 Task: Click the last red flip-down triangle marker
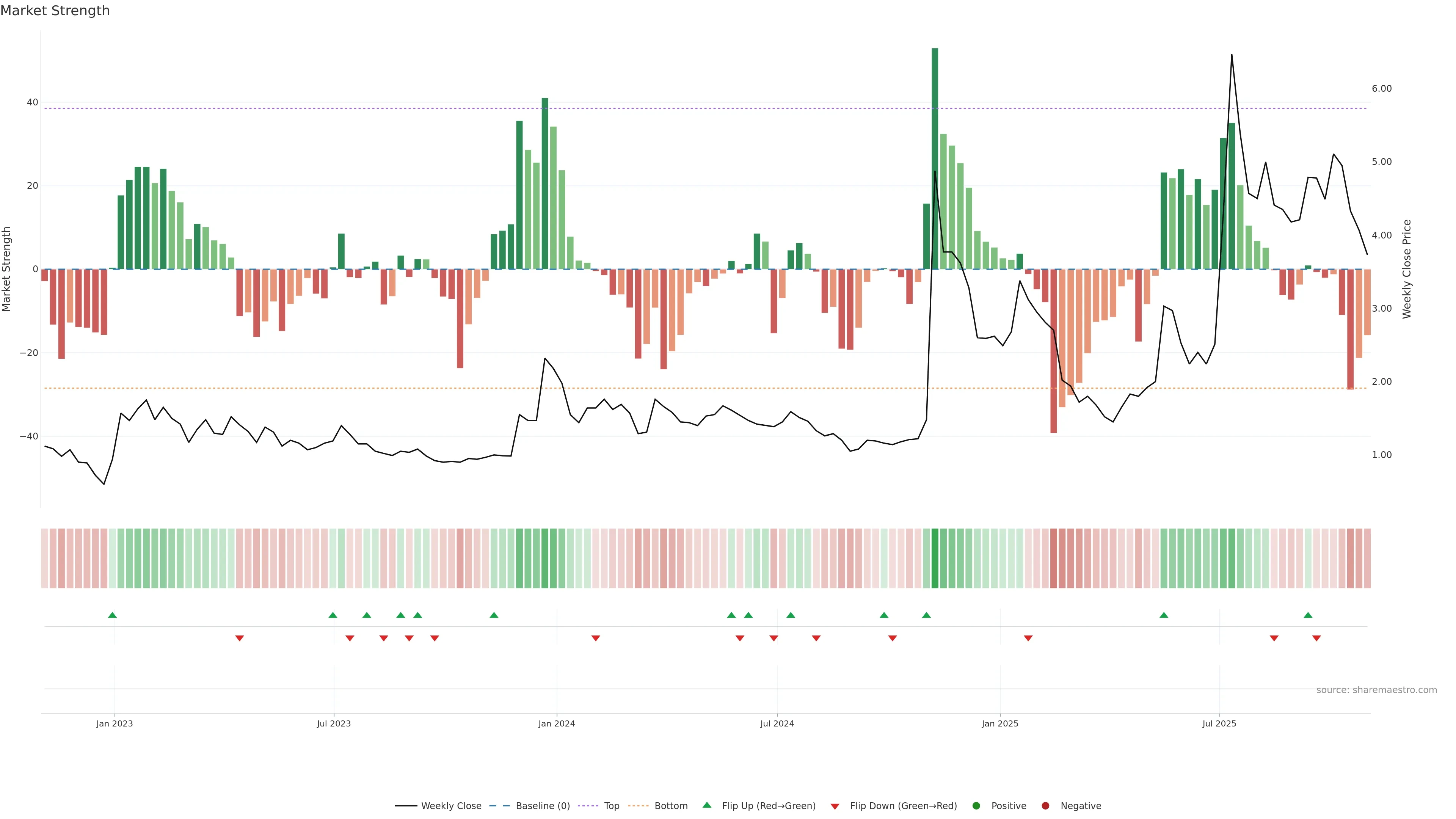tap(1316, 638)
